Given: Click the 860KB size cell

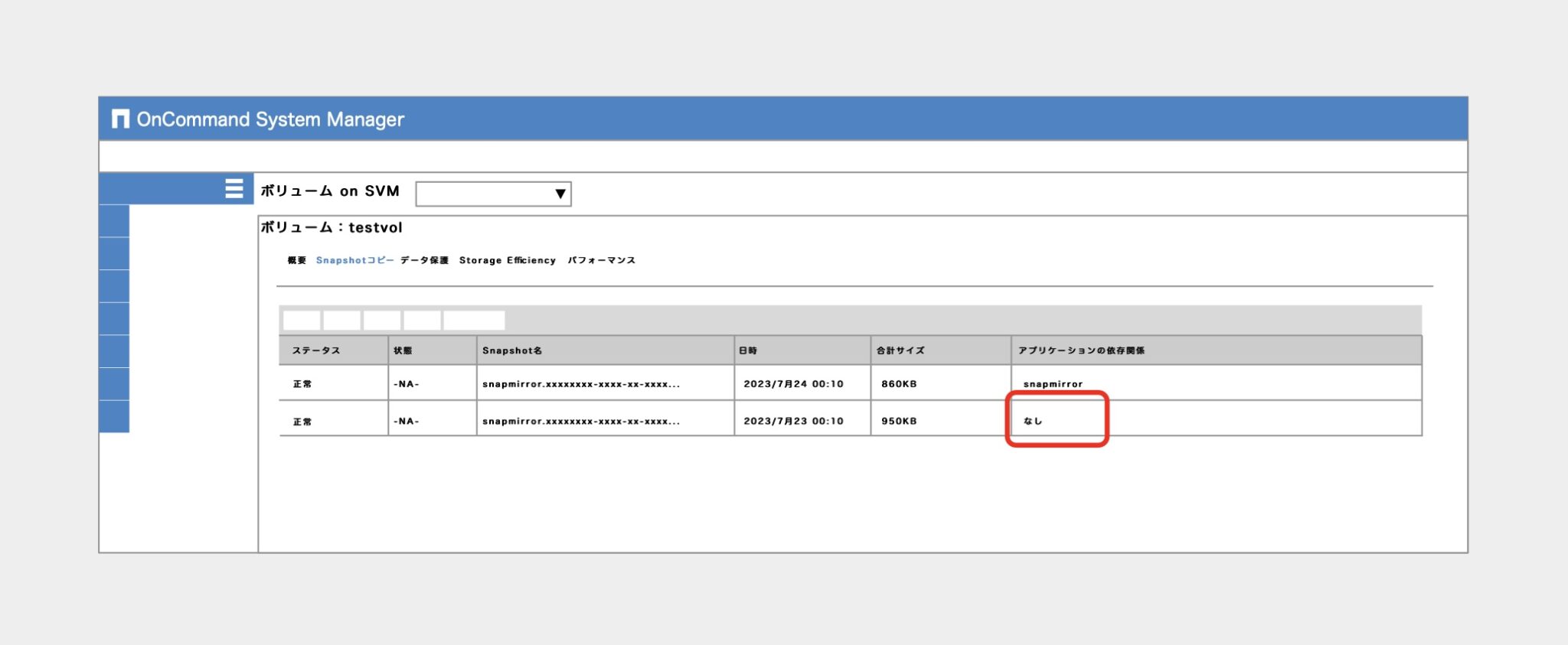Looking at the screenshot, I should pos(899,384).
